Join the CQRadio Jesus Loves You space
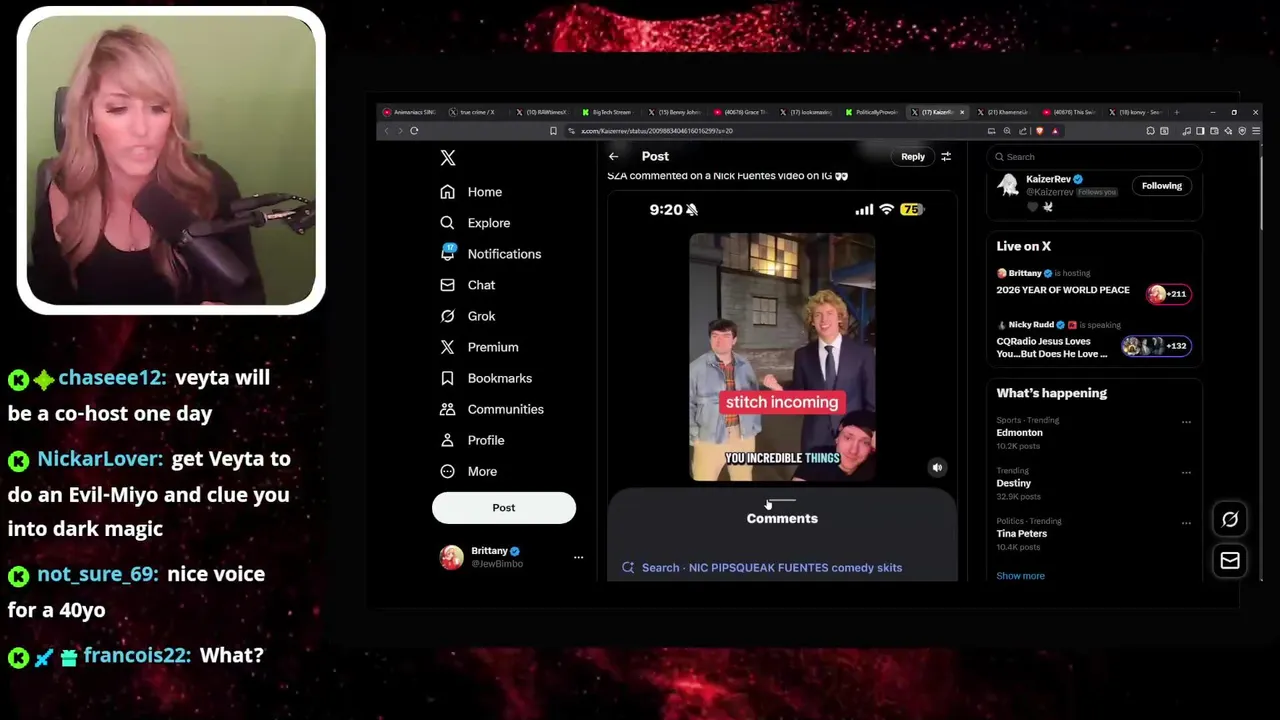The width and height of the screenshot is (1280, 720). point(1052,348)
